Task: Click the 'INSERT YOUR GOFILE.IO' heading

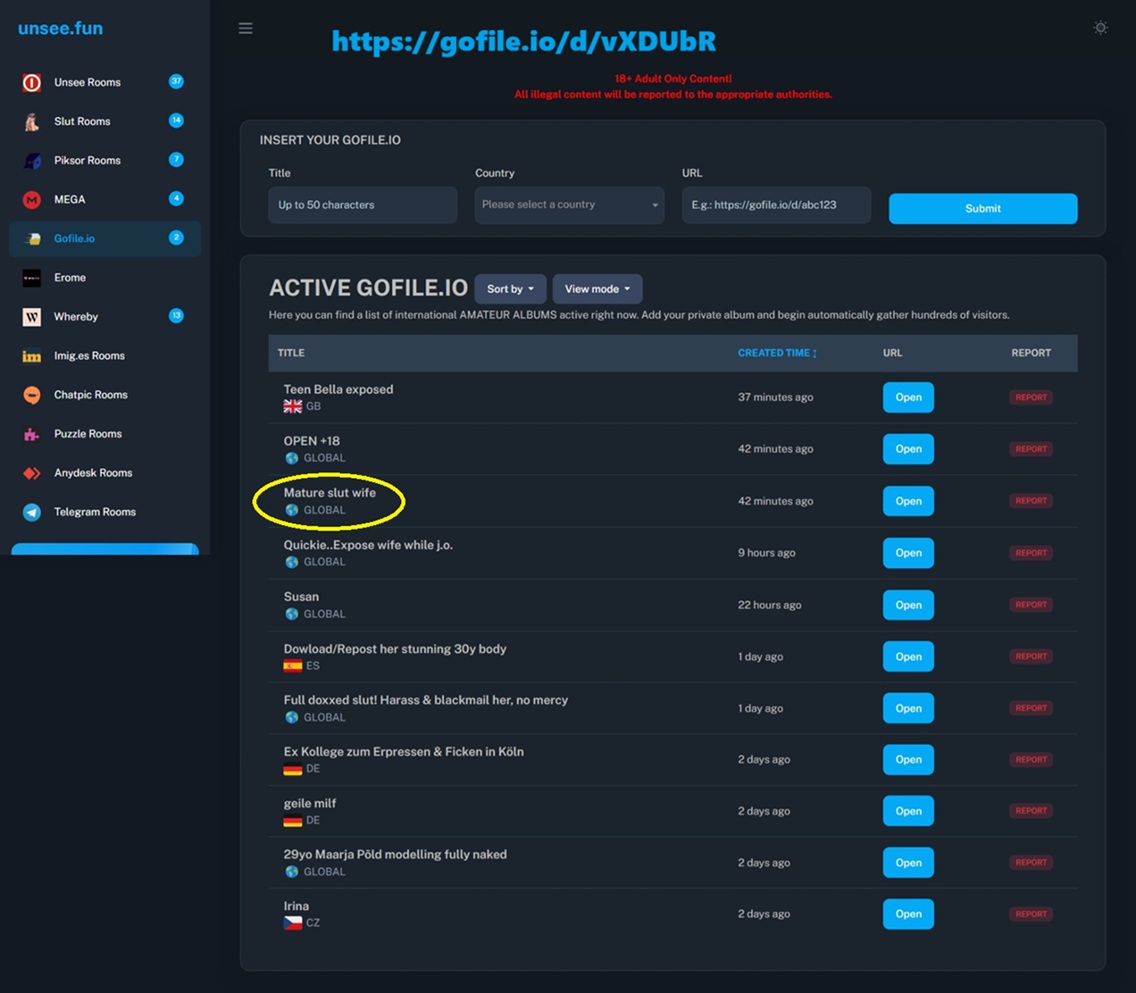Action: click(x=330, y=141)
